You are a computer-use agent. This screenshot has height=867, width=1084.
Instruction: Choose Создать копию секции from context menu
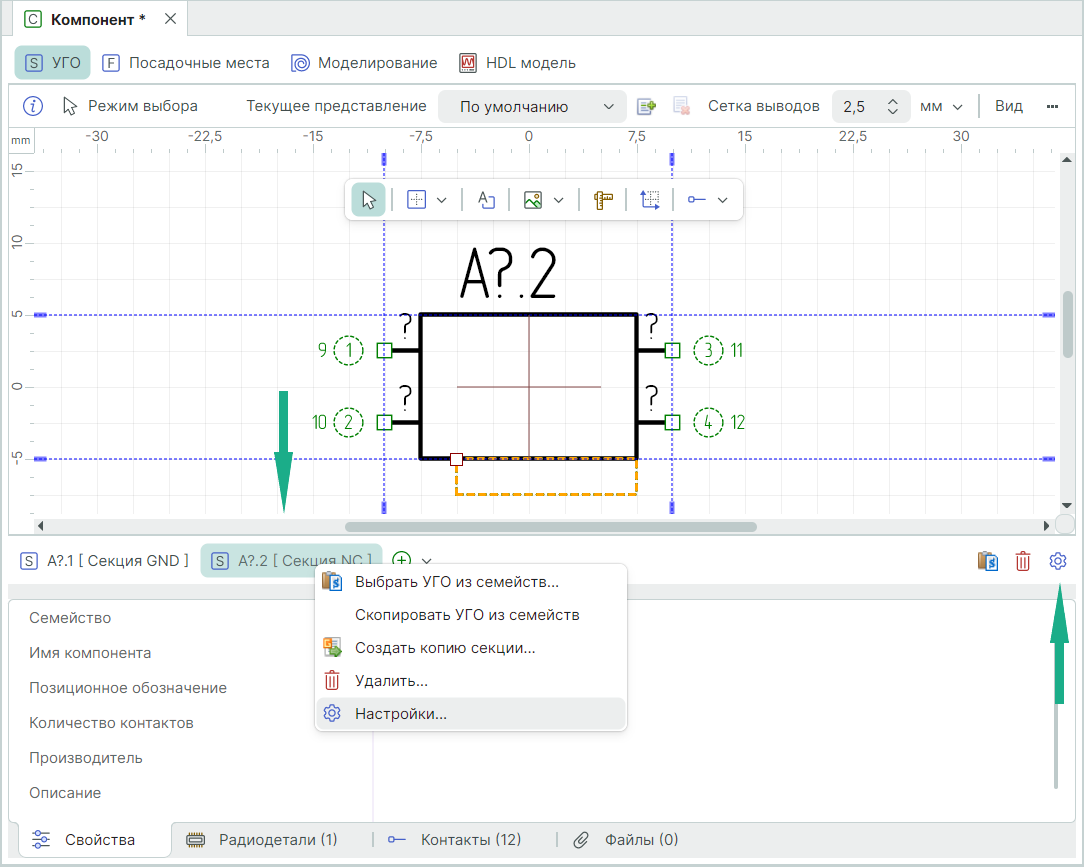445,648
